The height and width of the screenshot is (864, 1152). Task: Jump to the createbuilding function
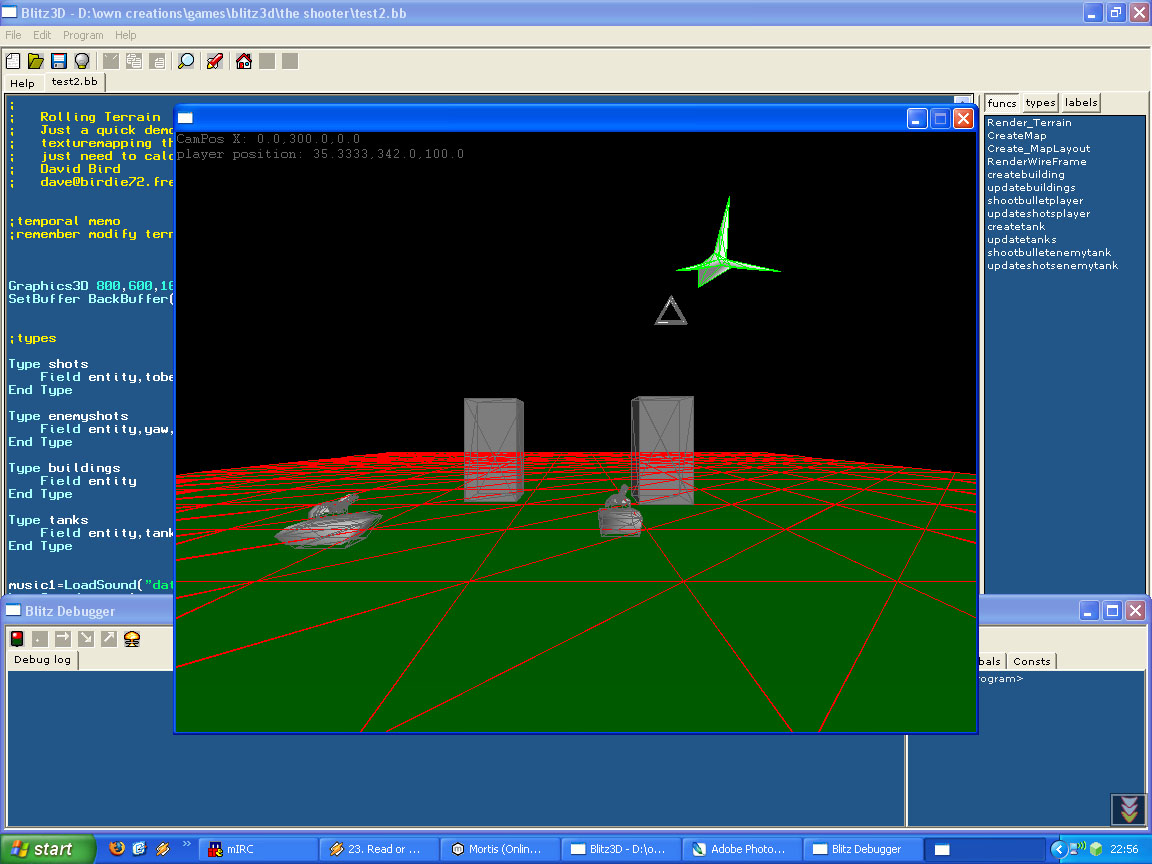[1026, 174]
